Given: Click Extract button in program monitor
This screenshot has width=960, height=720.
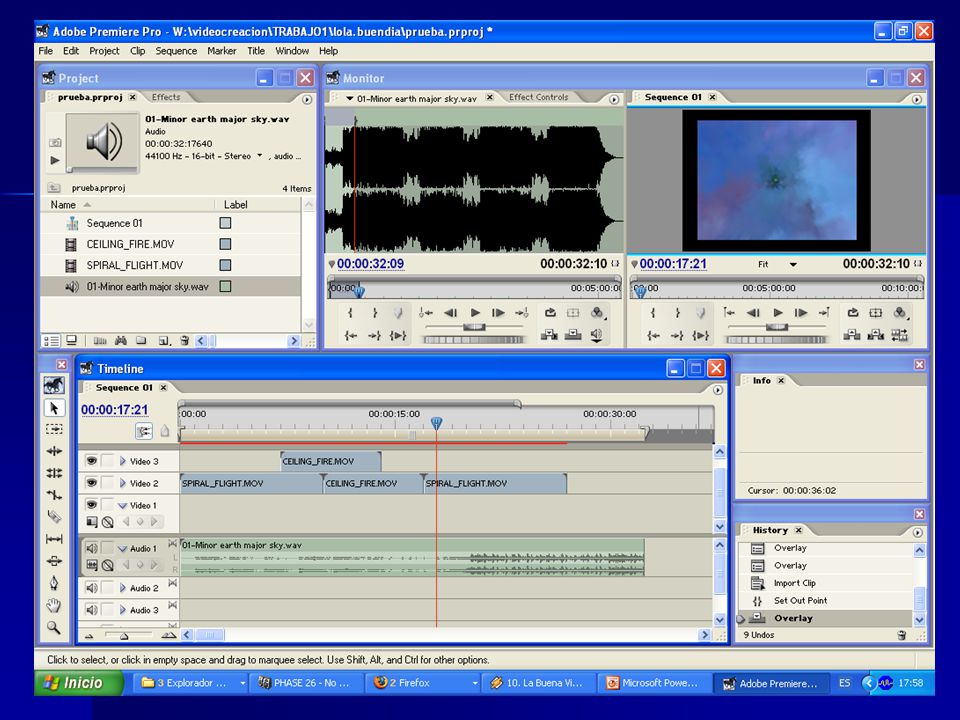Looking at the screenshot, I should 876,334.
